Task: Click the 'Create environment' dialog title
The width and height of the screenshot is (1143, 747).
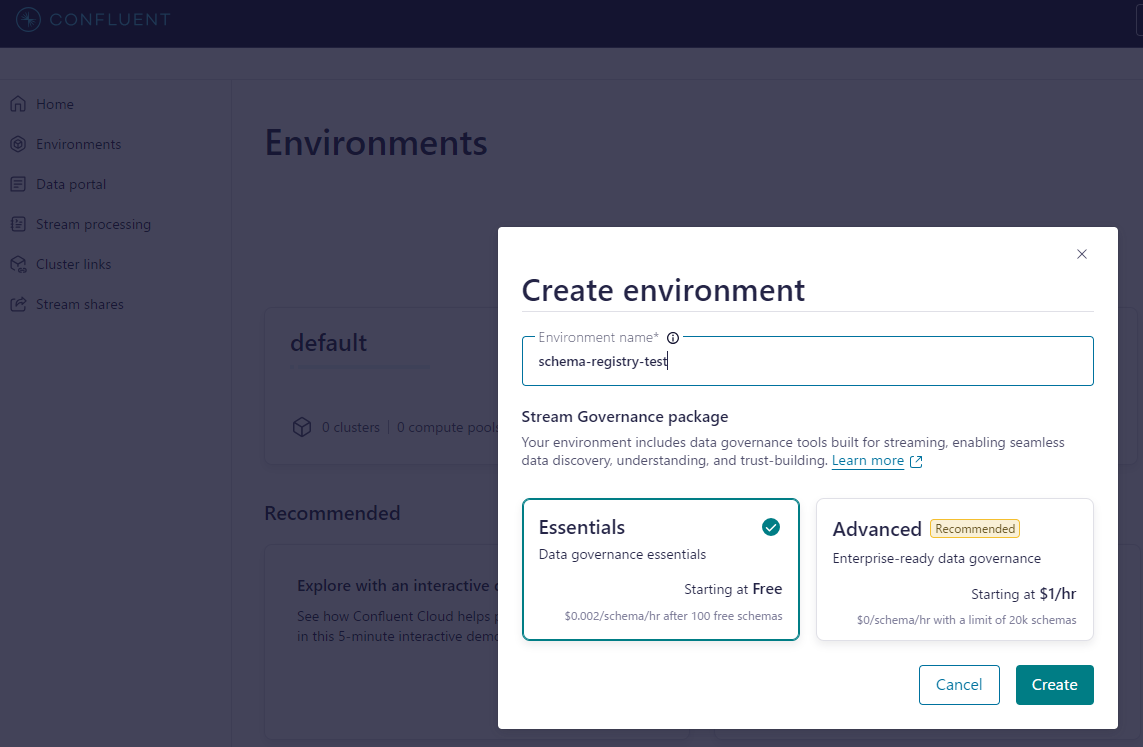Action: (x=663, y=291)
